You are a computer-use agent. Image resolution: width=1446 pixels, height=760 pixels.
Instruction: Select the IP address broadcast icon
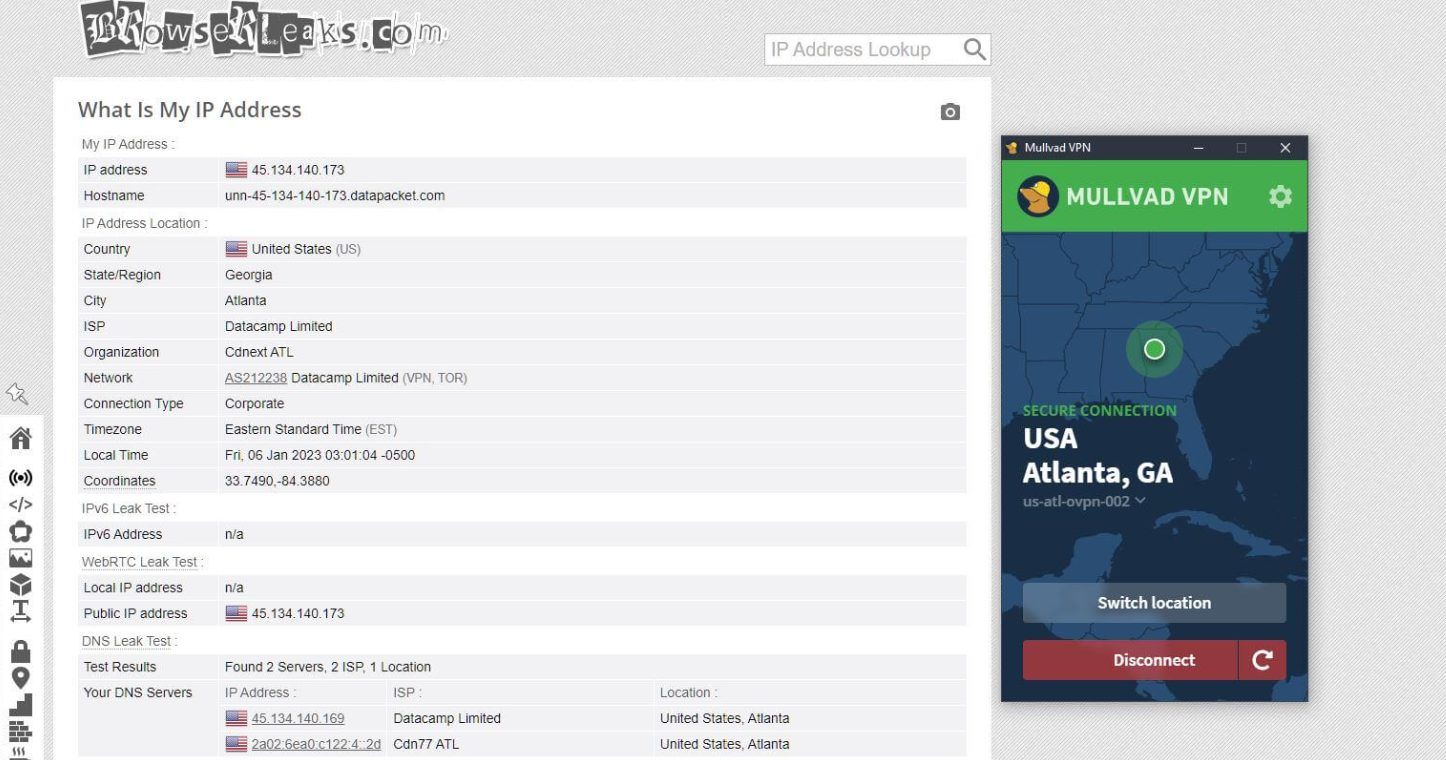pyautogui.click(x=20, y=478)
